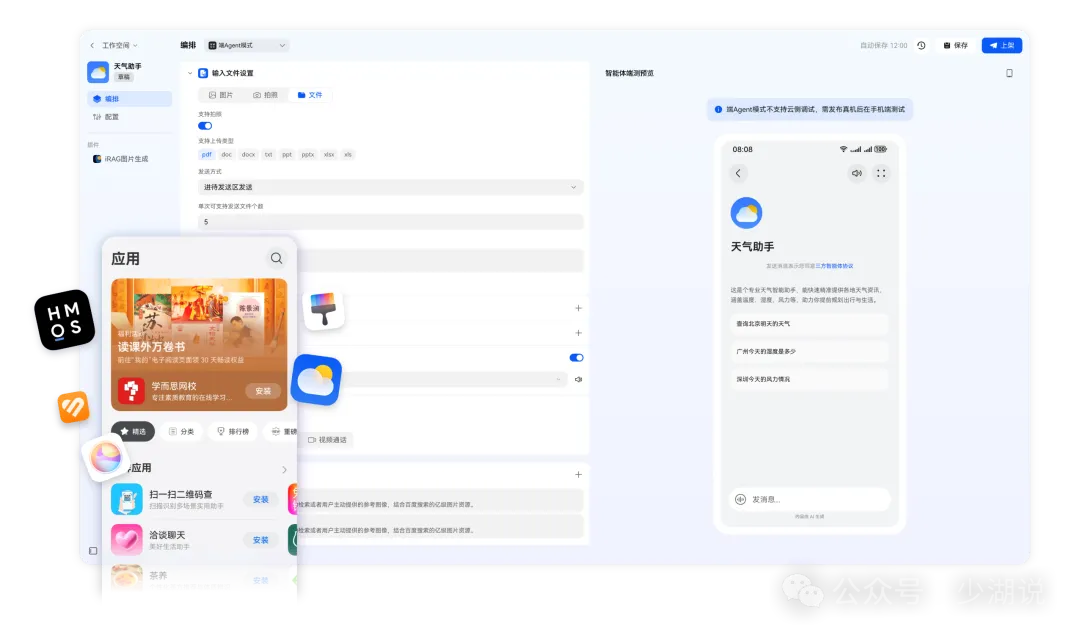The width and height of the screenshot is (1080, 635).
Task: Switch to the 图片 tab
Action: click(x=221, y=95)
